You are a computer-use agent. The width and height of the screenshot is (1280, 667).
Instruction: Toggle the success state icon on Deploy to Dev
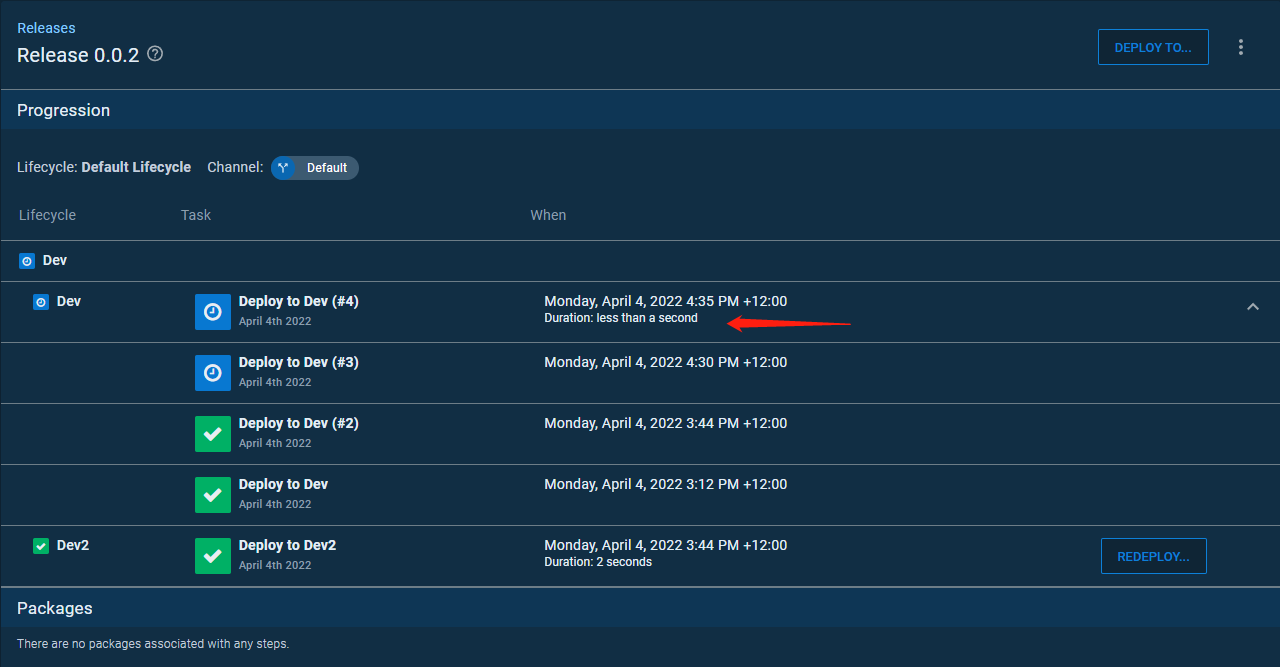coord(212,494)
